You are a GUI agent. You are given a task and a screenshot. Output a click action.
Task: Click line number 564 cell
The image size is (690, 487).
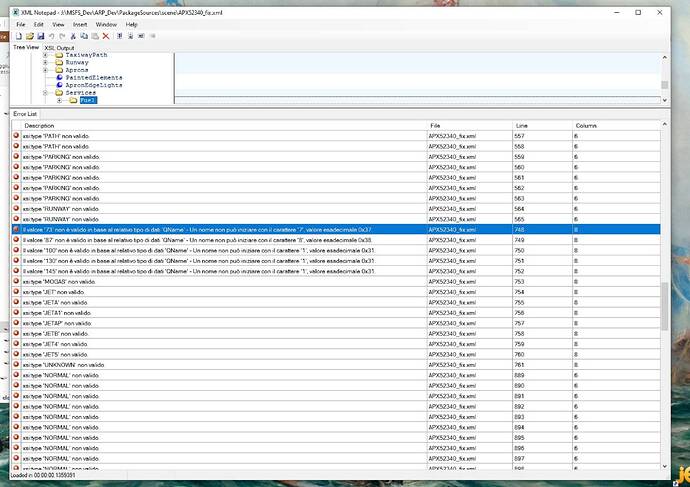point(542,209)
